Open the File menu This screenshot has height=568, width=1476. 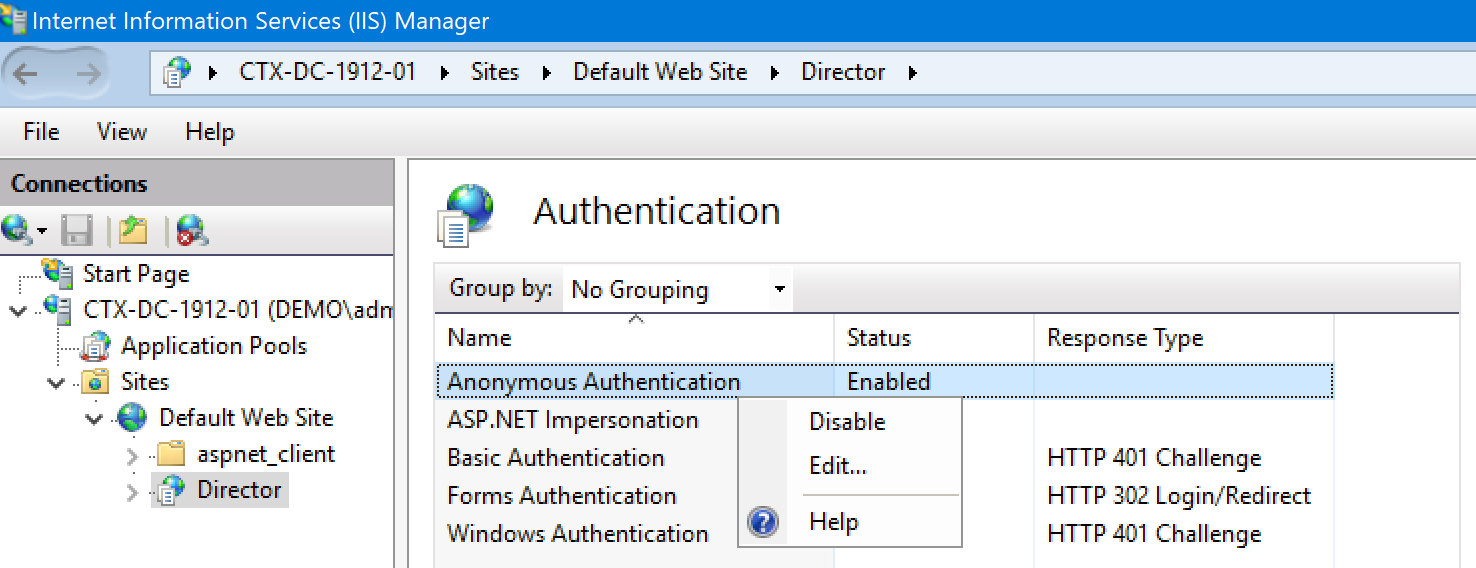41,132
